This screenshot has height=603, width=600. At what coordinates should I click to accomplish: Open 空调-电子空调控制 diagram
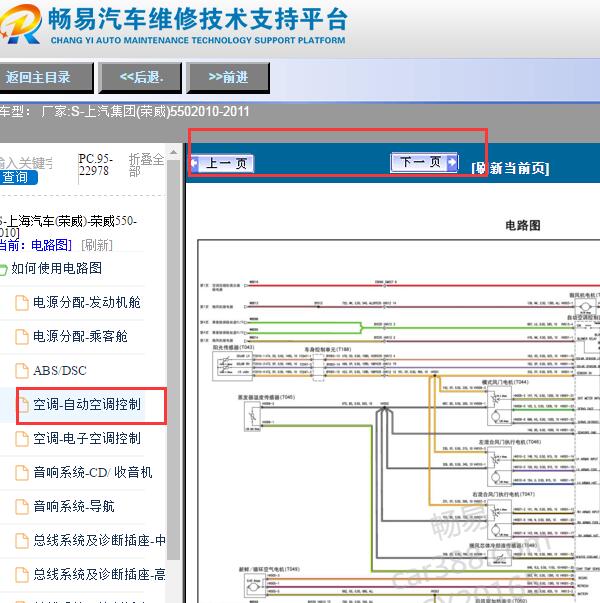click(87, 438)
